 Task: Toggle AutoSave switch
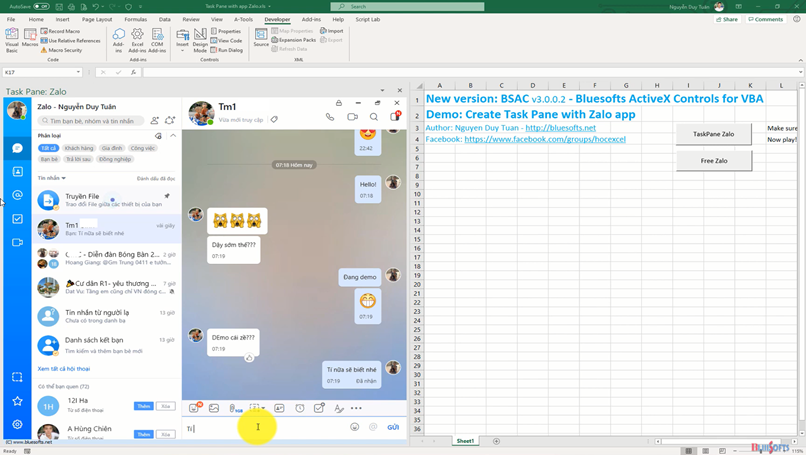[x=41, y=7]
